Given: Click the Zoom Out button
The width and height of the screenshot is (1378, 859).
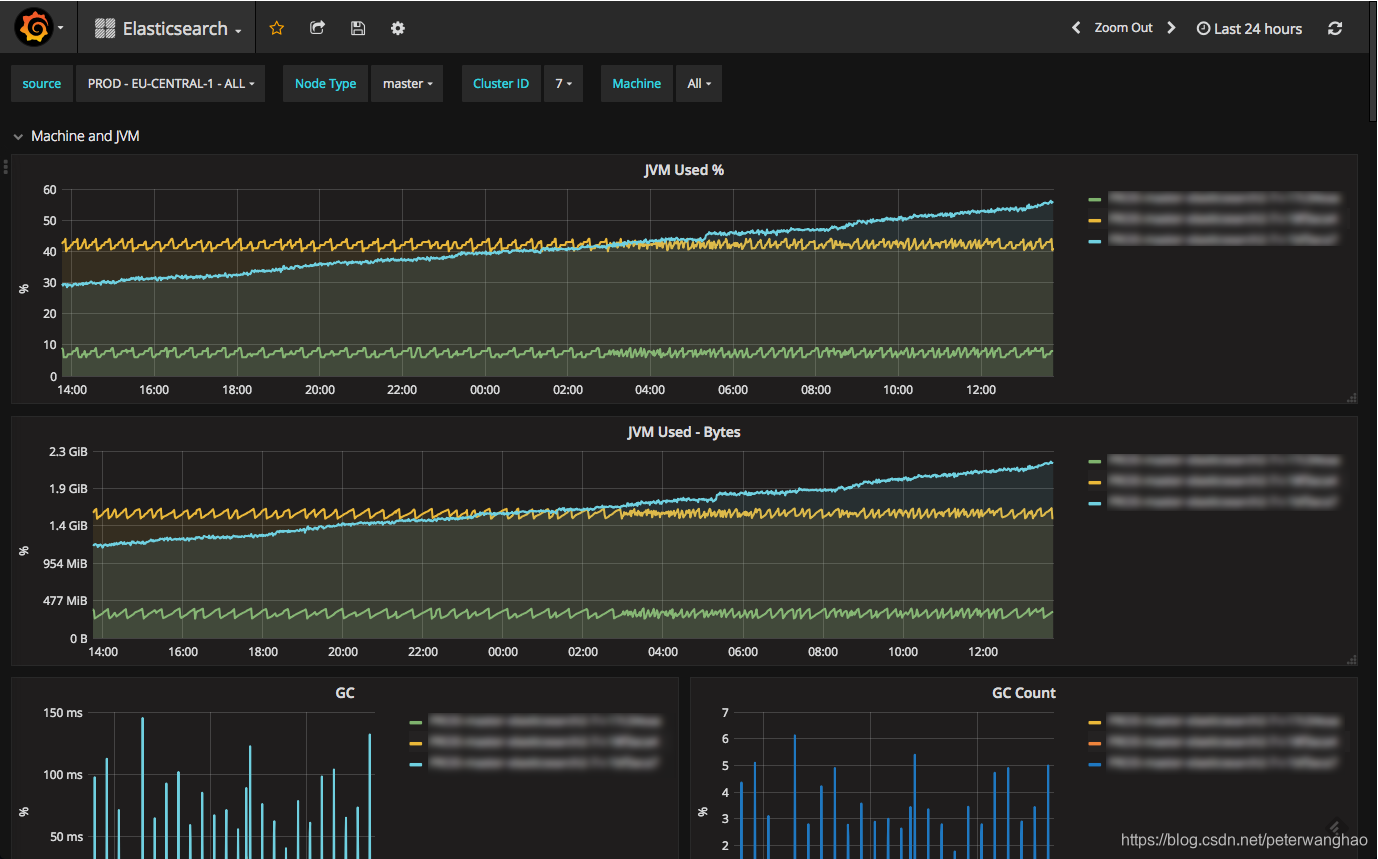Looking at the screenshot, I should tap(1122, 27).
